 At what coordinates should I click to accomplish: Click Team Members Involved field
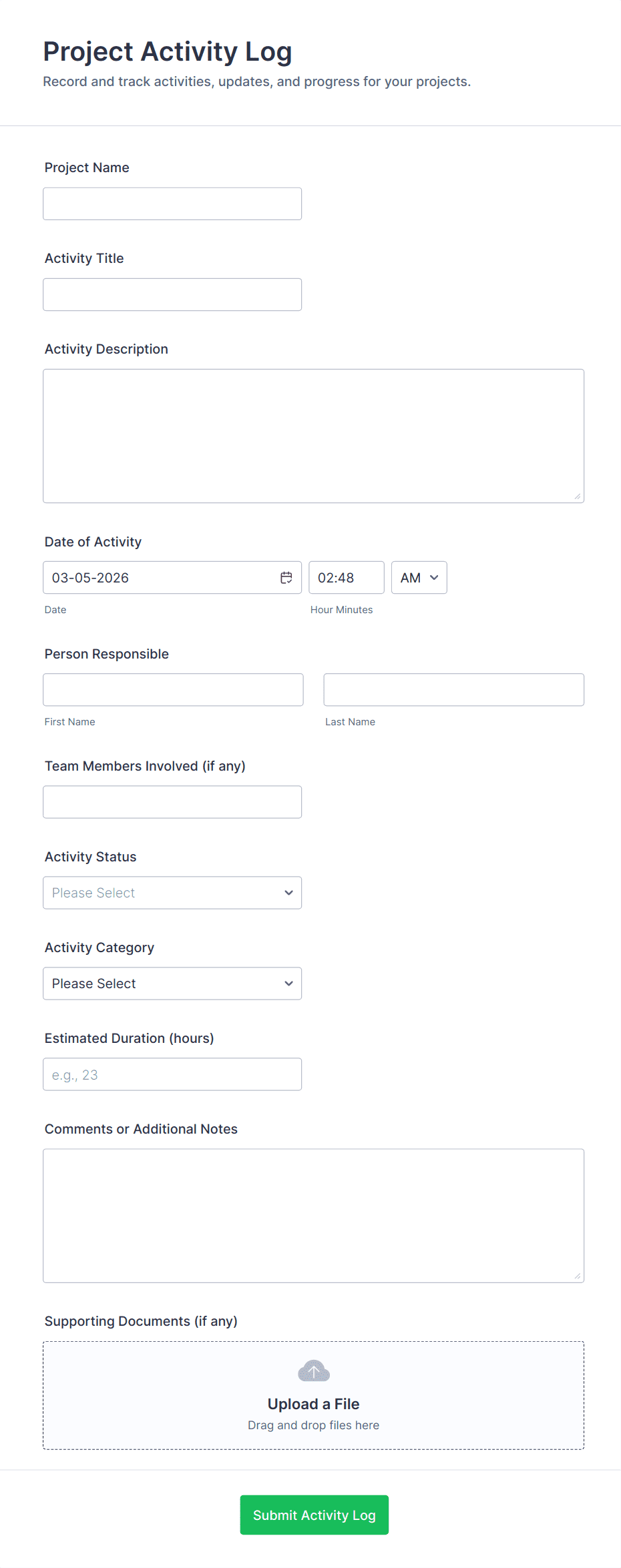pos(172,802)
